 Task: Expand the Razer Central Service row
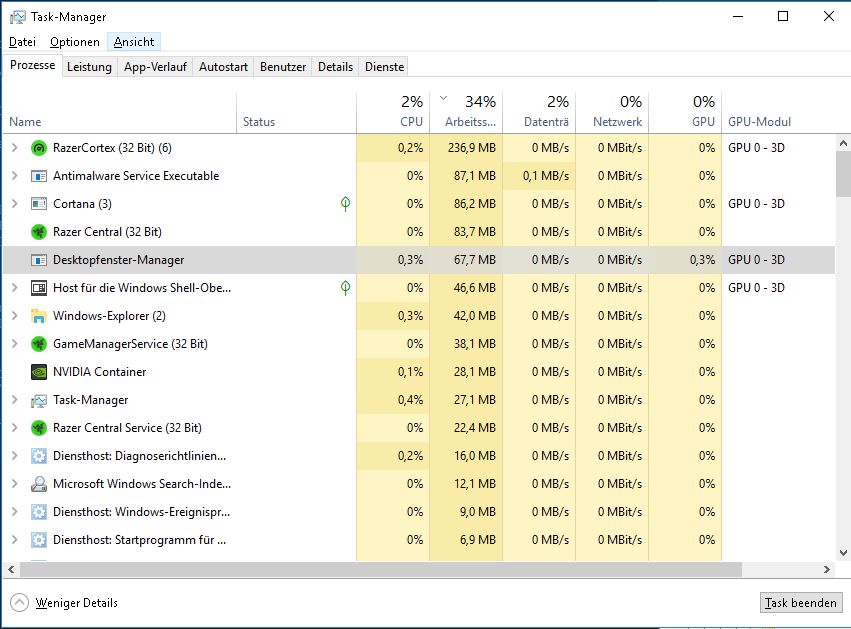point(15,428)
